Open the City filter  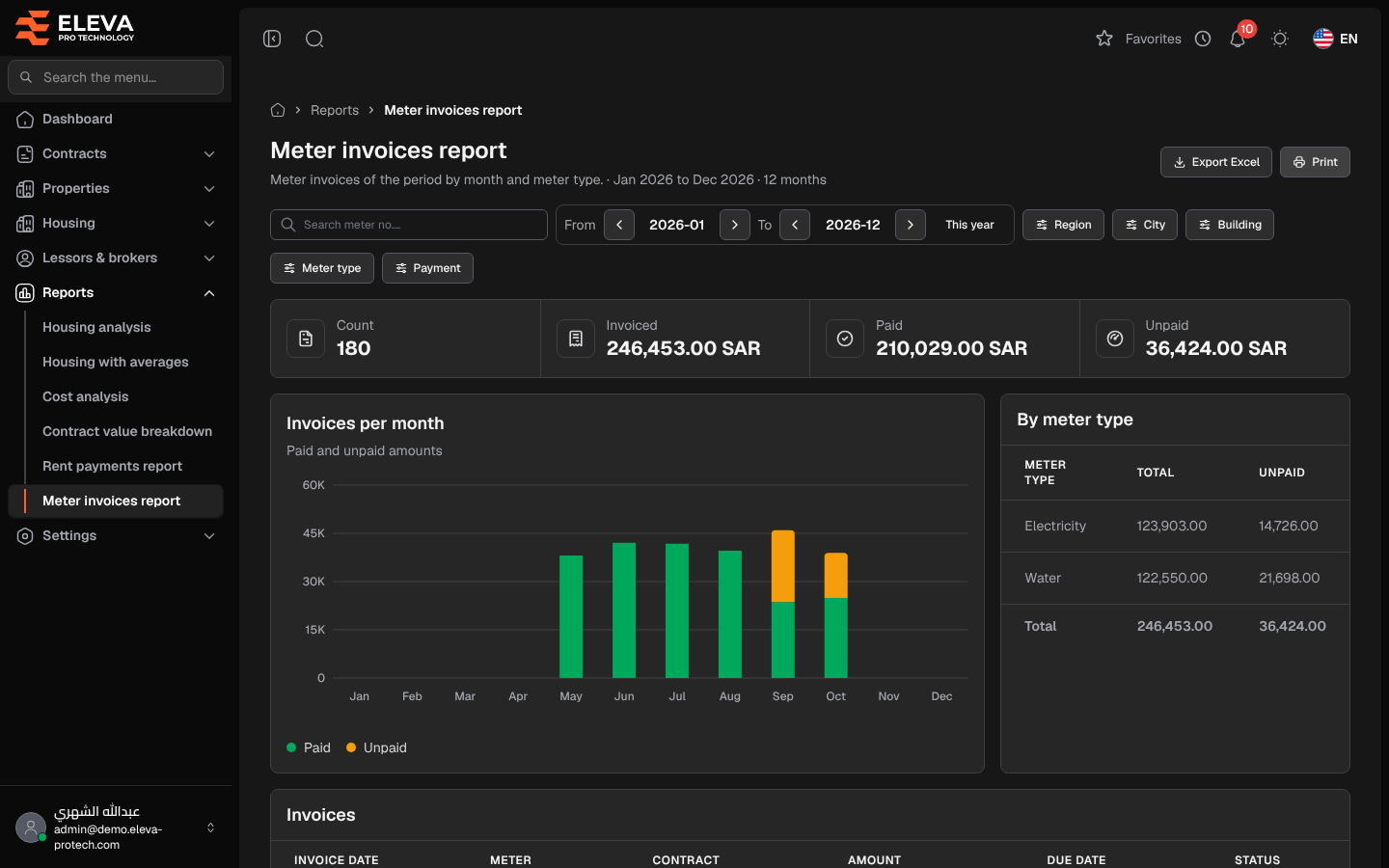pos(1145,225)
